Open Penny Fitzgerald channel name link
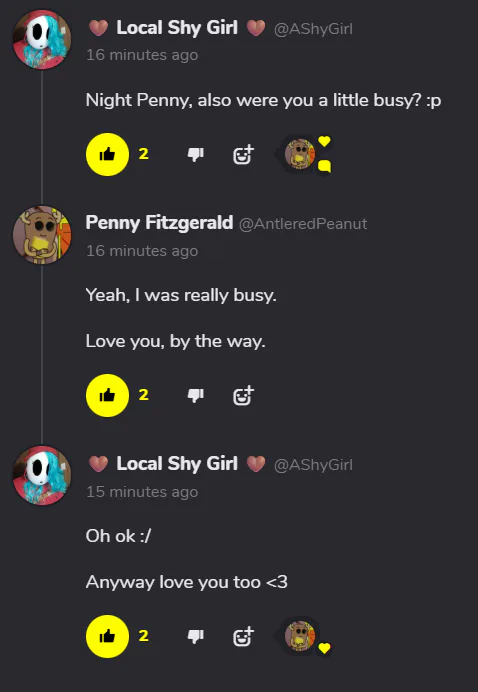Viewport: 478px width, 692px height. 159,223
